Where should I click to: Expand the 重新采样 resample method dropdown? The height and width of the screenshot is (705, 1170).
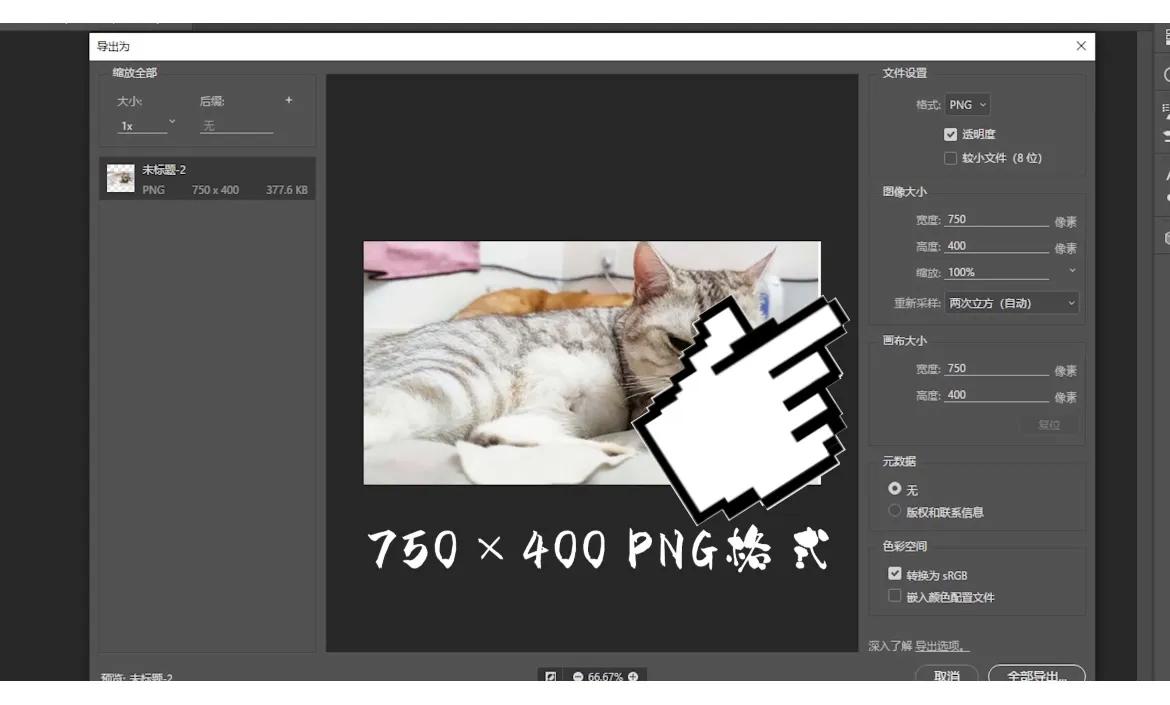point(1012,303)
